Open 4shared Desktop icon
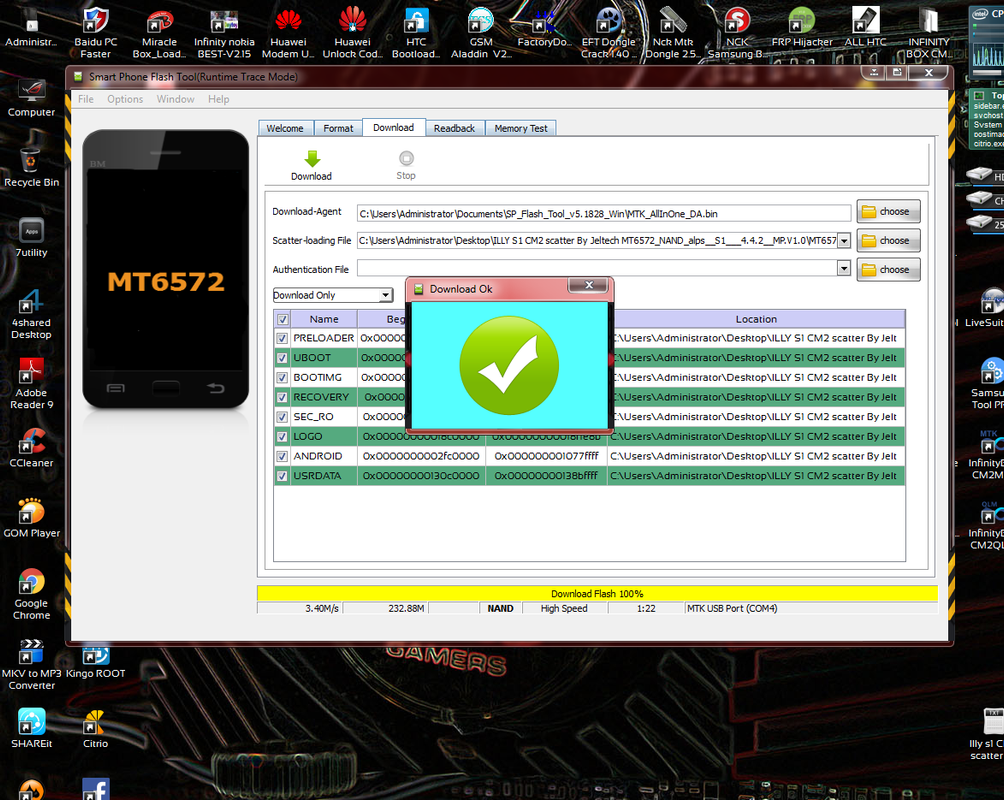The height and width of the screenshot is (800, 1004). pos(31,314)
